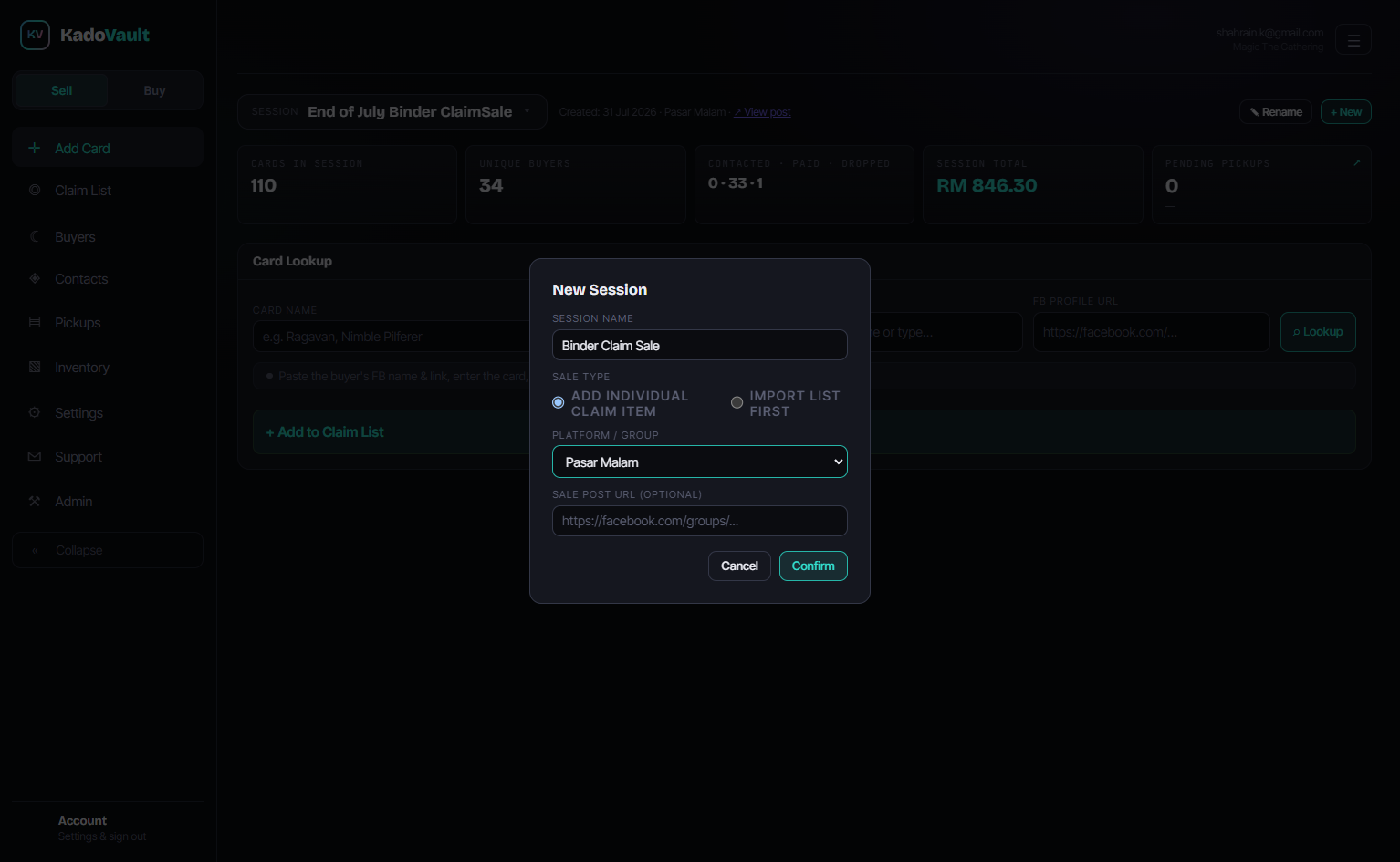Click the Rename session button
This screenshot has width=1400, height=862.
click(x=1276, y=111)
